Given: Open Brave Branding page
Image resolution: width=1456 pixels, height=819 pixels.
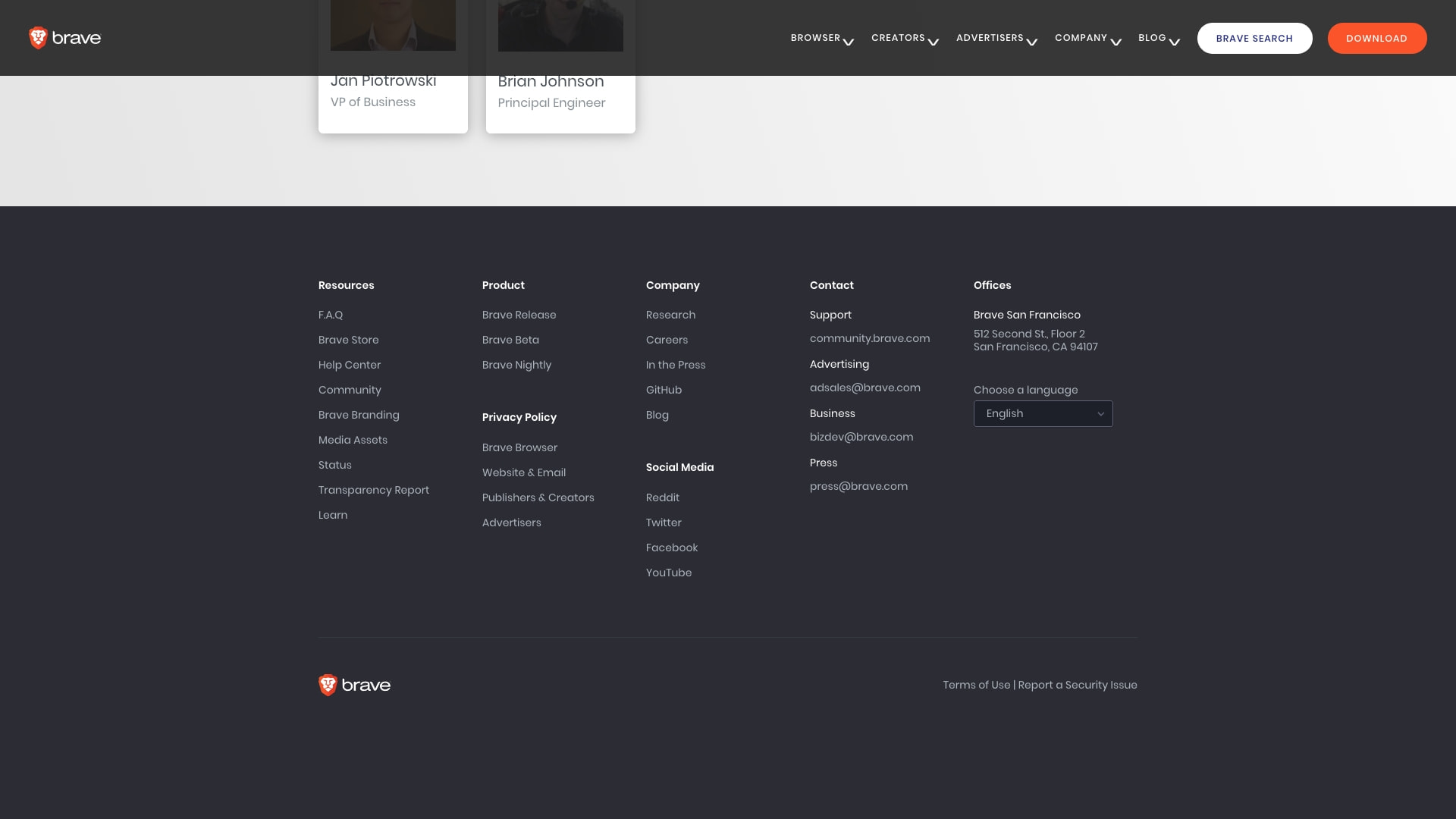Looking at the screenshot, I should point(359,415).
